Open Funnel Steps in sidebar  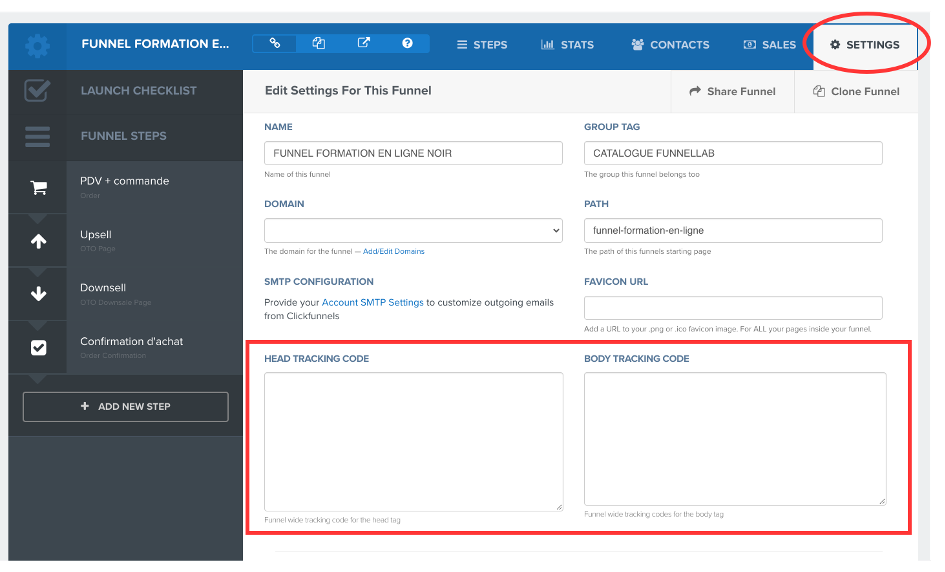124,136
